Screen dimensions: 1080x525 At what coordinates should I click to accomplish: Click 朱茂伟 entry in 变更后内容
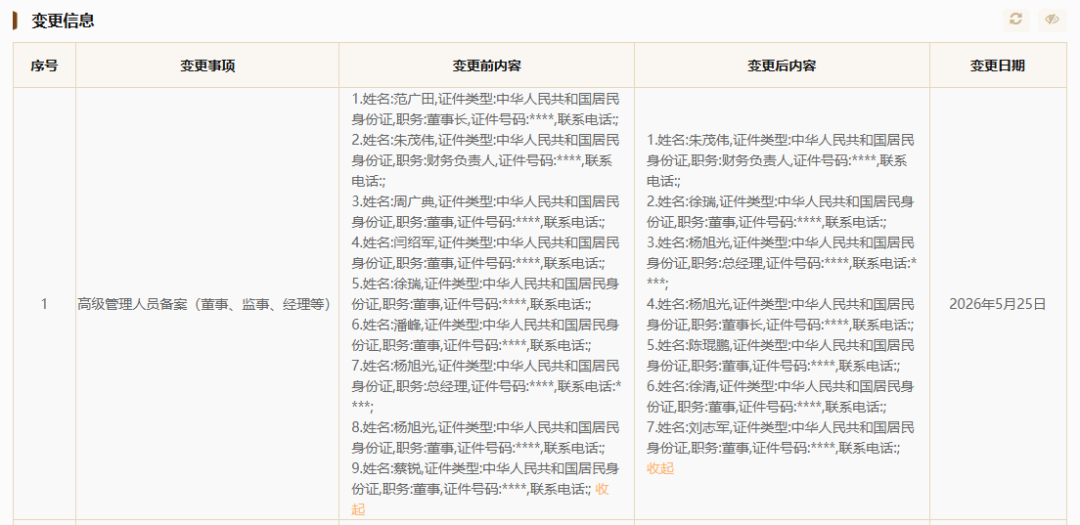[x=780, y=161]
